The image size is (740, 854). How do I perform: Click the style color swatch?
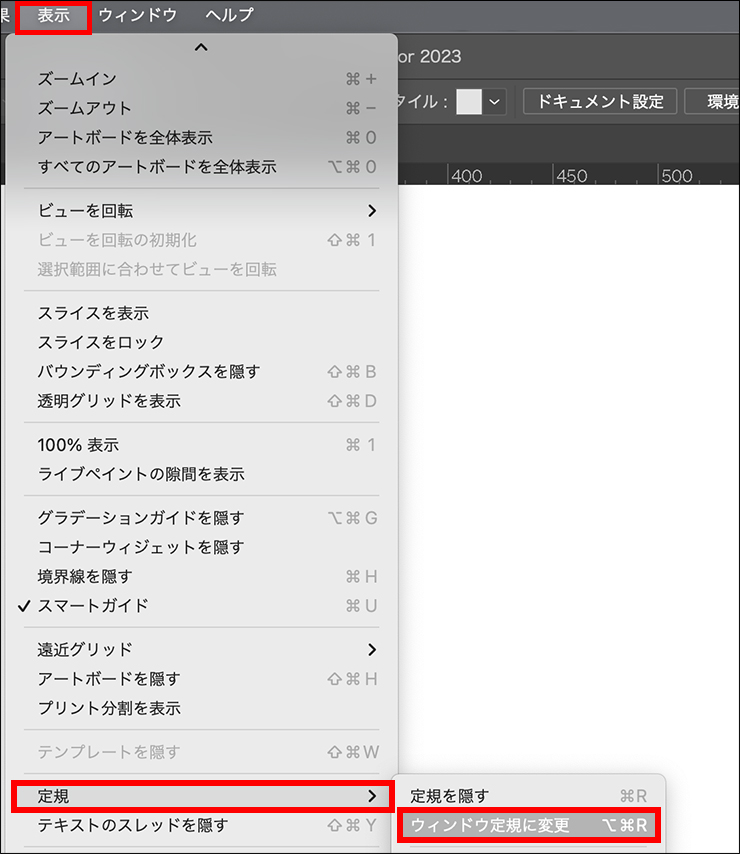pyautogui.click(x=469, y=102)
